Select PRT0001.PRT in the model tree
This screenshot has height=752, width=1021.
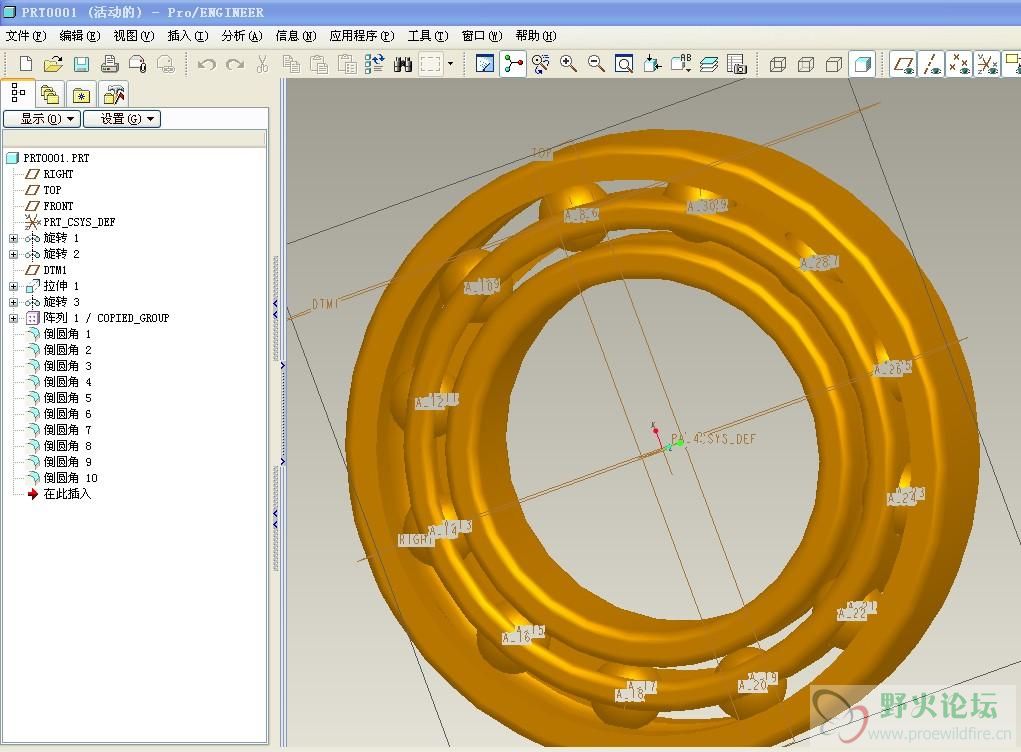[x=48, y=158]
